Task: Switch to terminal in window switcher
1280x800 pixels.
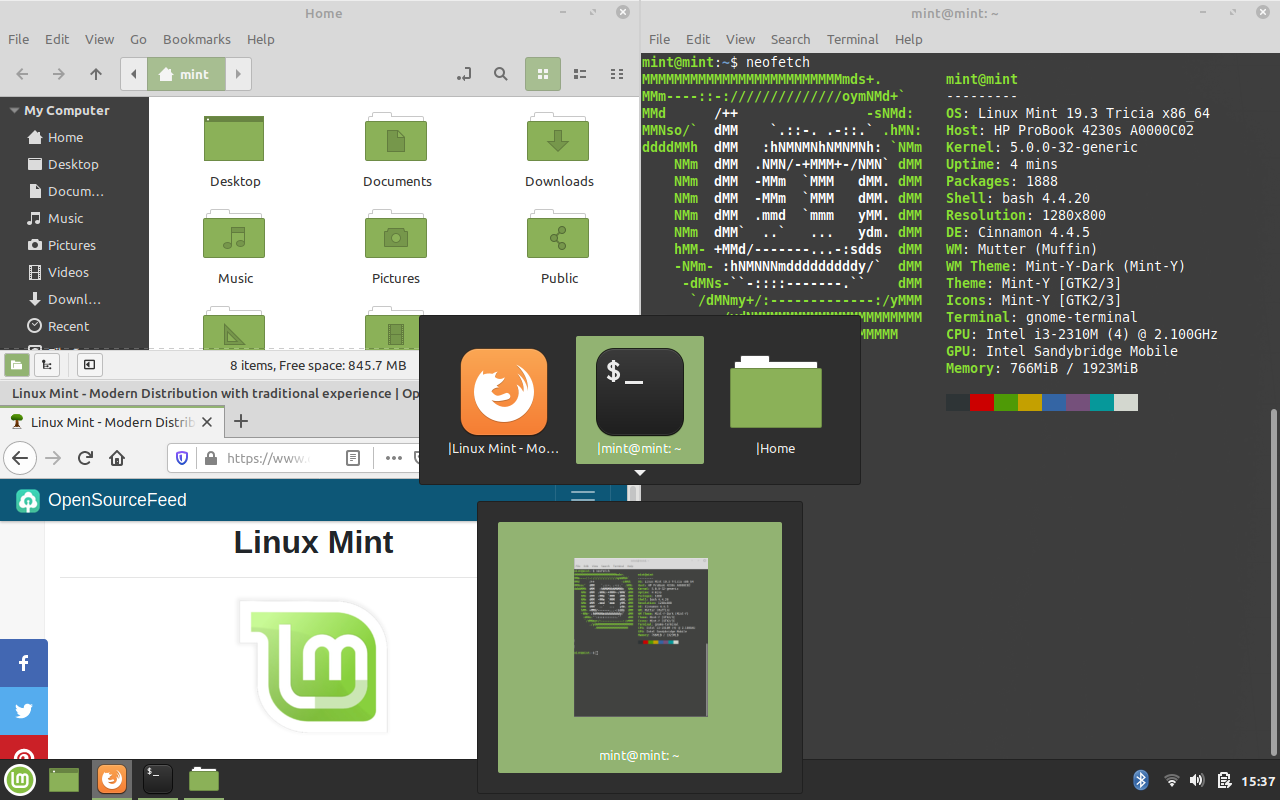Action: point(640,400)
